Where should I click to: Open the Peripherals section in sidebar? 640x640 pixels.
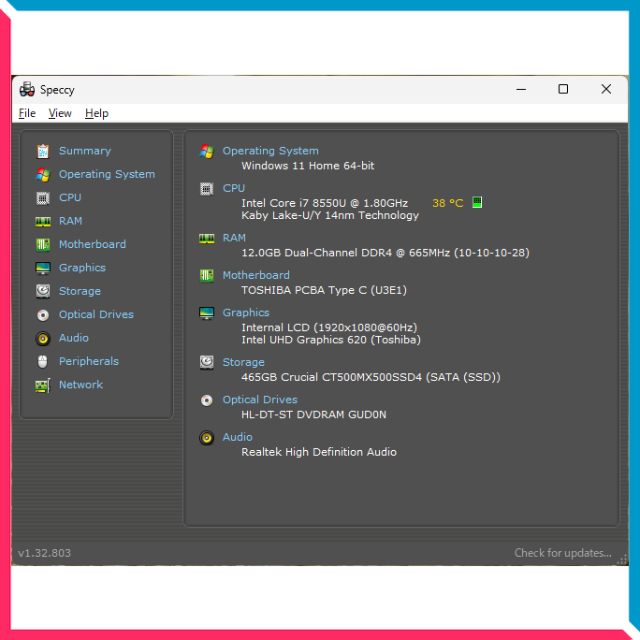[x=89, y=361]
